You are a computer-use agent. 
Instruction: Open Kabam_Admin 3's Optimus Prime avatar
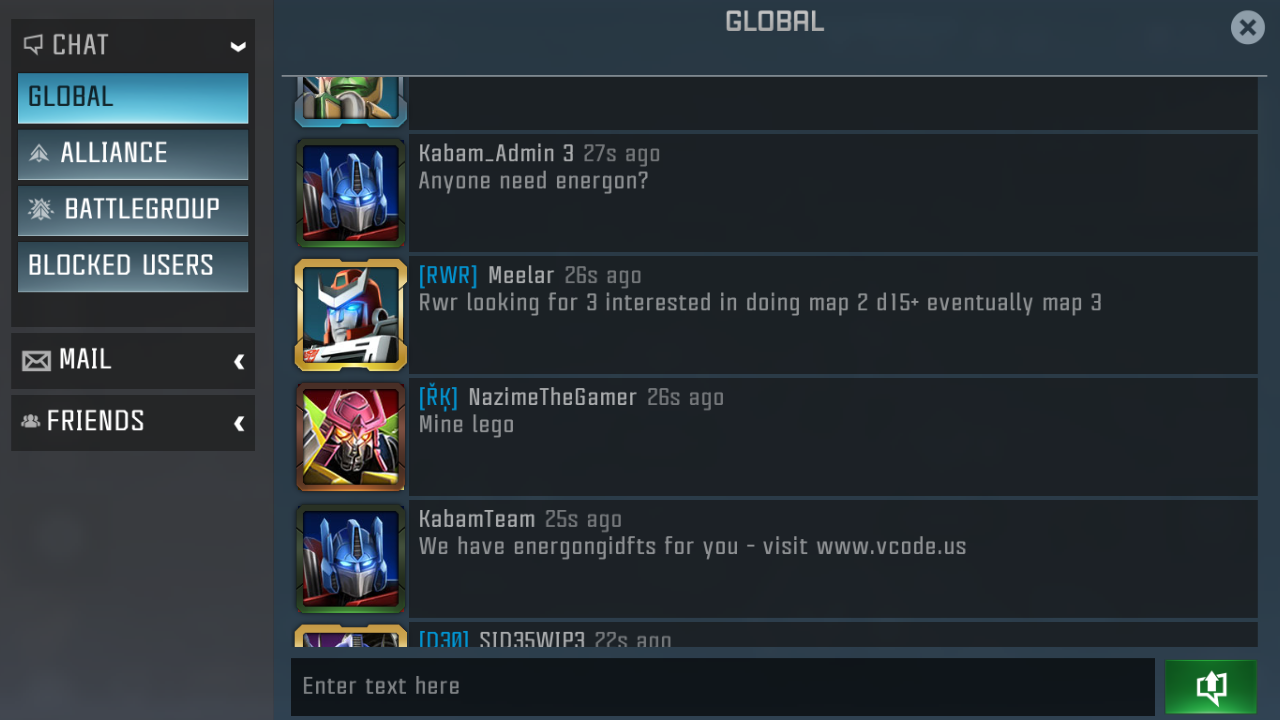click(351, 193)
